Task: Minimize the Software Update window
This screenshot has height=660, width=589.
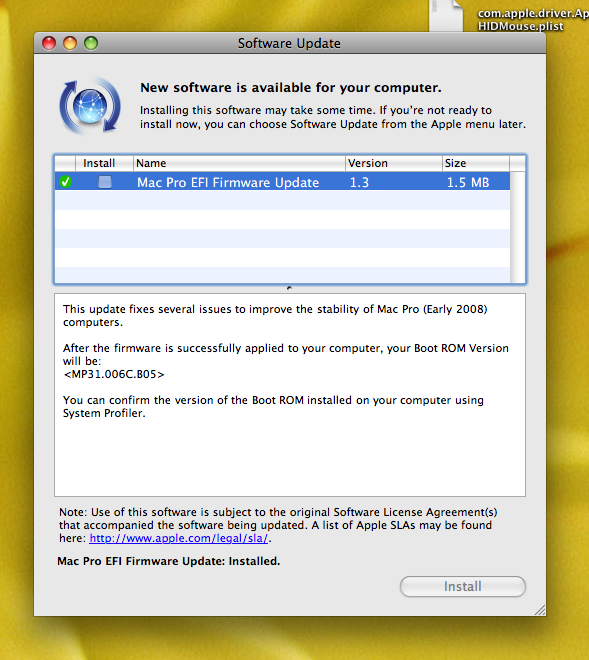Action: click(x=70, y=43)
